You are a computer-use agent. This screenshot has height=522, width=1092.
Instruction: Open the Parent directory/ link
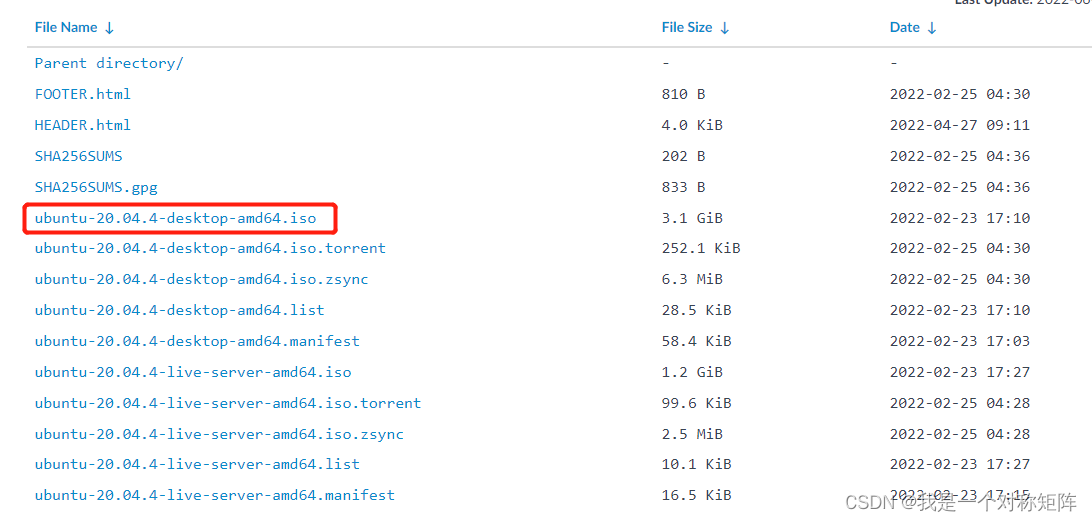109,63
